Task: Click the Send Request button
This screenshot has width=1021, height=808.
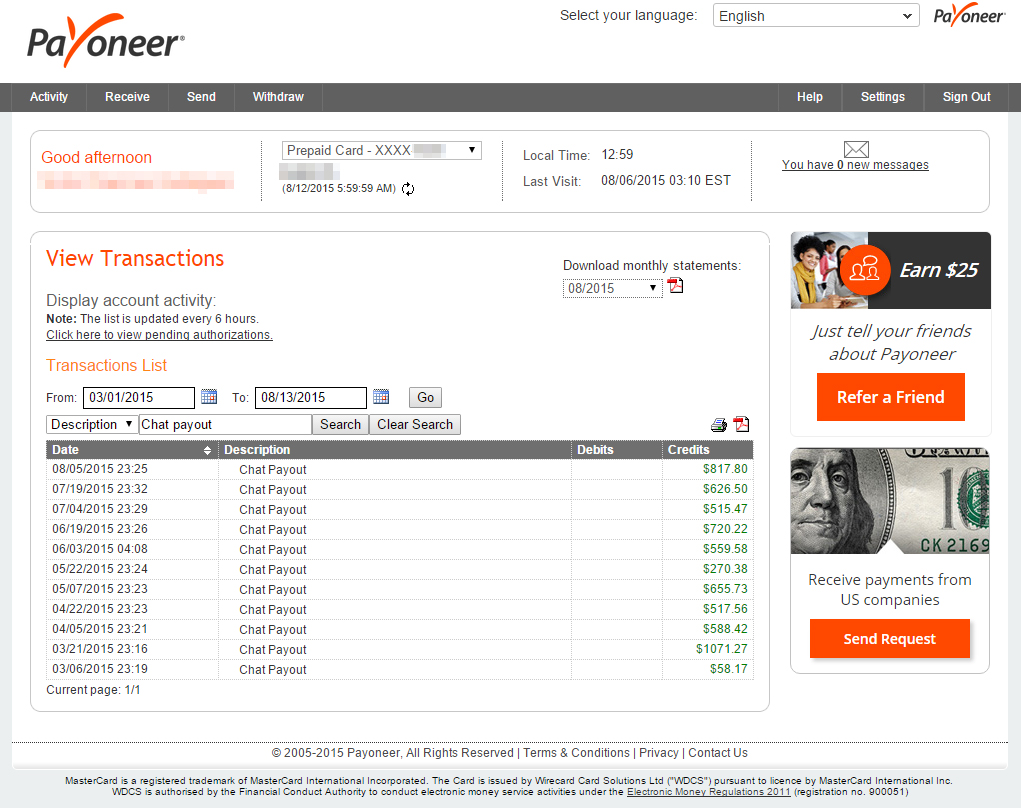Action: click(x=889, y=639)
